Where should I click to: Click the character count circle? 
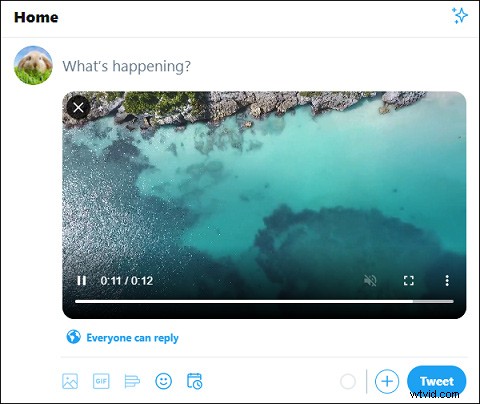click(x=348, y=381)
